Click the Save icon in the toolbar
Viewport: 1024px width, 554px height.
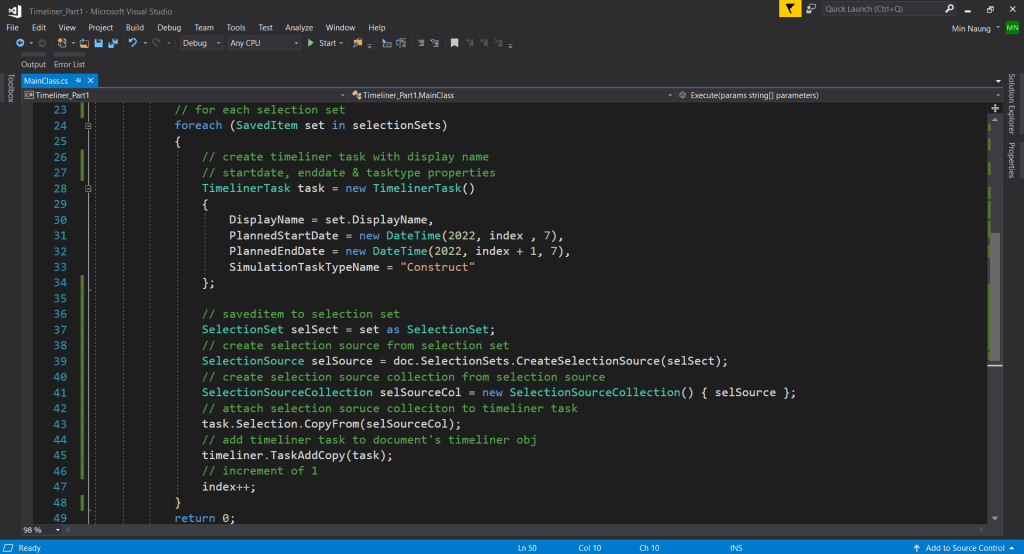tap(99, 43)
